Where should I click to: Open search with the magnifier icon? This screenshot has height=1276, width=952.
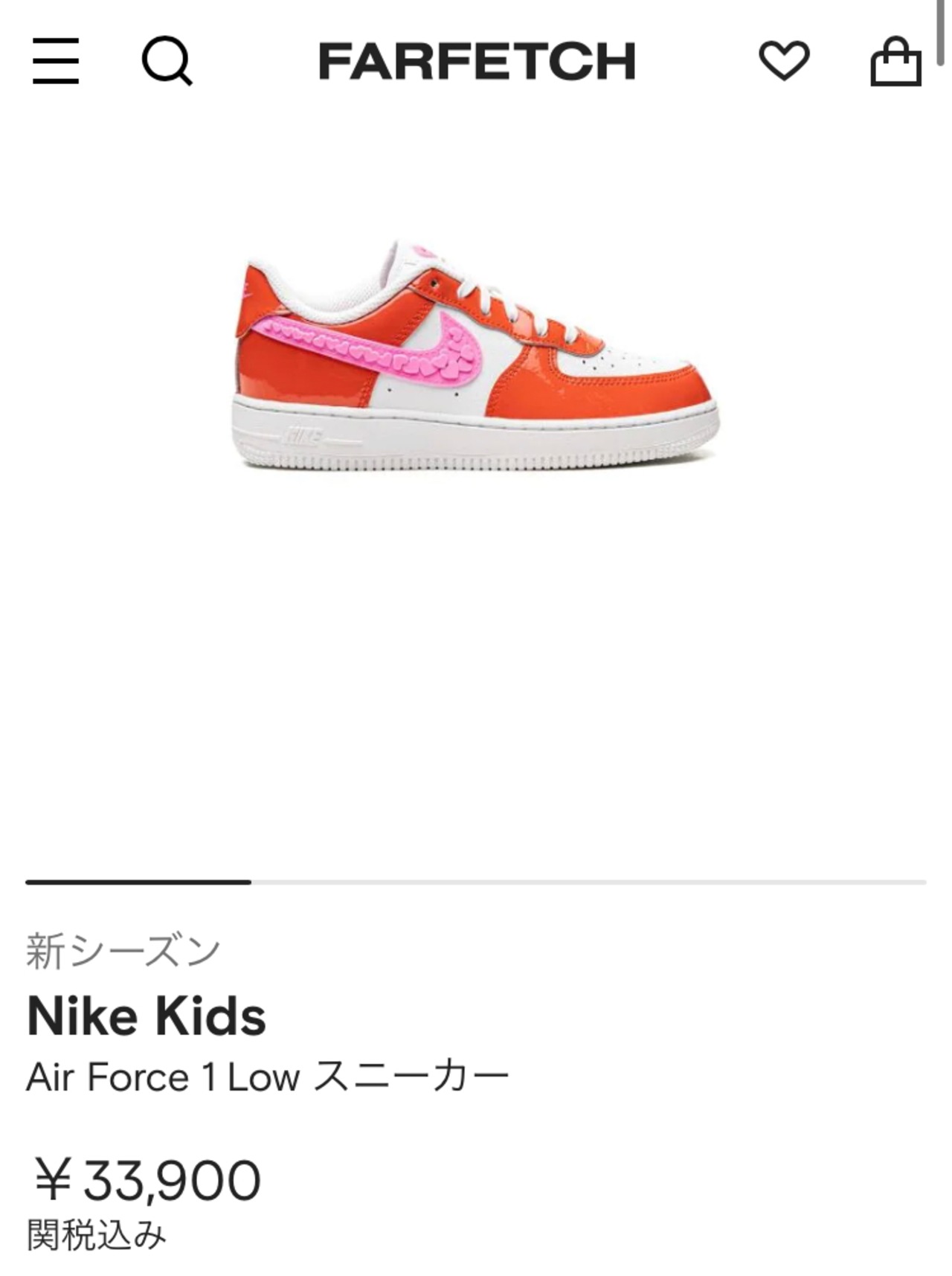pos(167,62)
